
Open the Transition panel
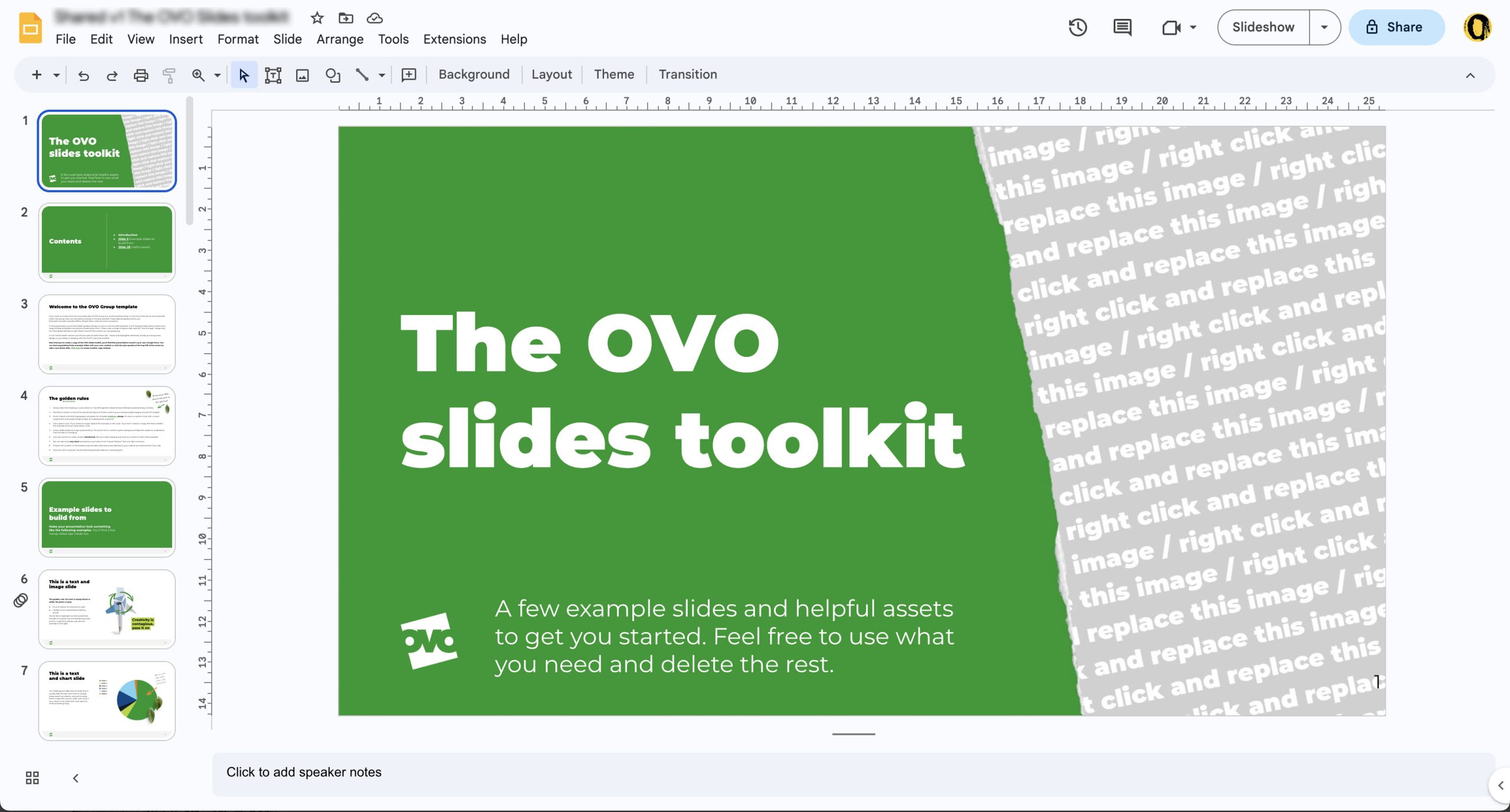[x=688, y=74]
